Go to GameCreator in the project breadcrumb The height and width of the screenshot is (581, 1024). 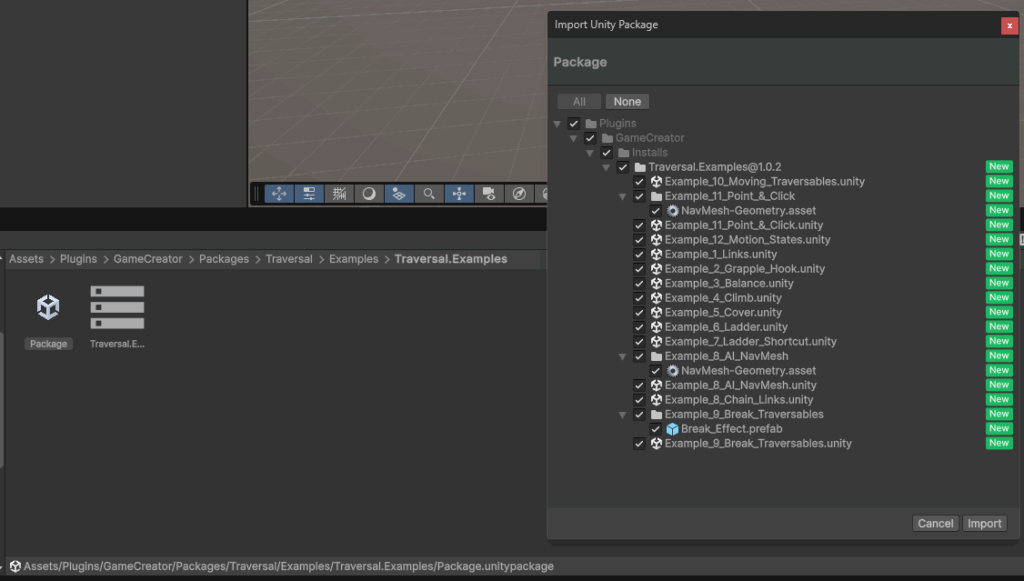tap(148, 259)
